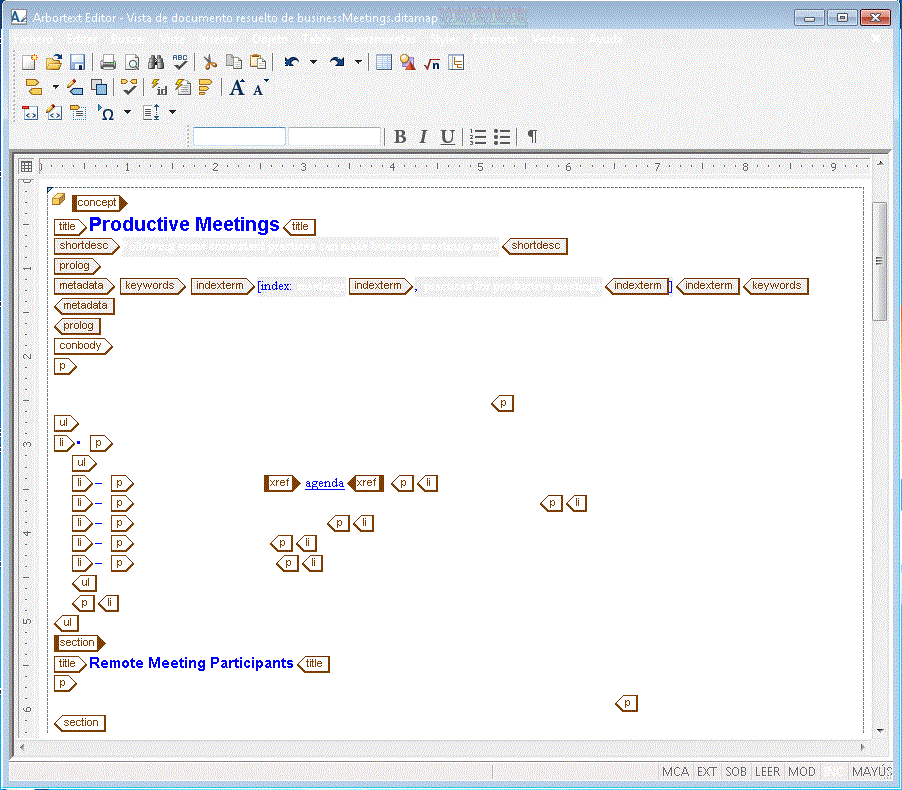Save the document with the floppy disk icon
The height and width of the screenshot is (790, 902).
pos(77,62)
